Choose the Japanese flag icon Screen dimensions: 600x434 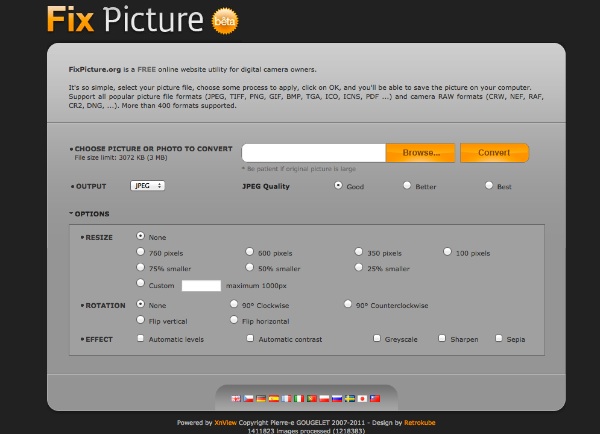click(362, 398)
